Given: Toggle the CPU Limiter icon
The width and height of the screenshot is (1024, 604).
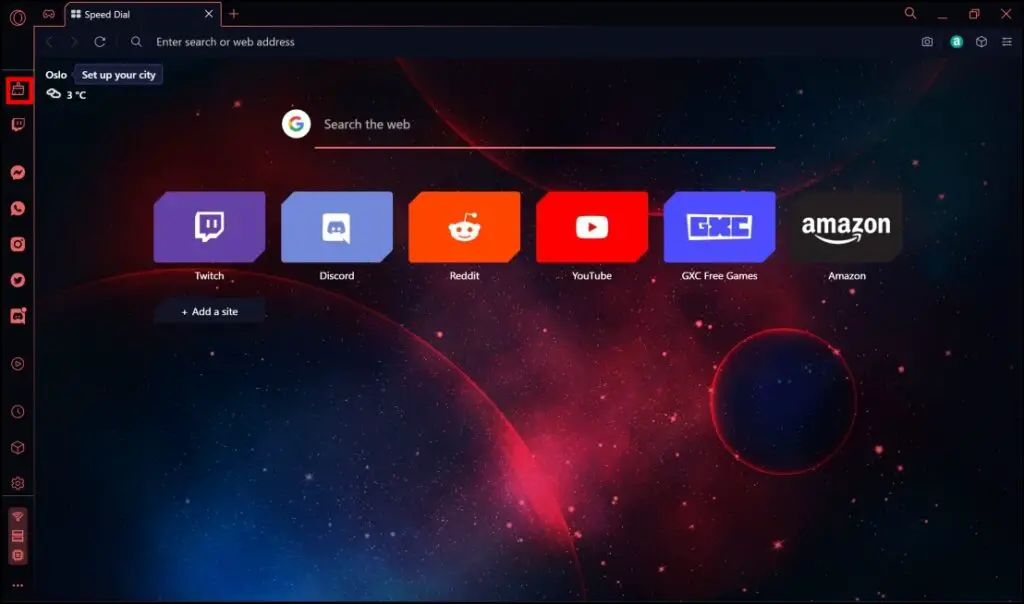Looking at the screenshot, I should (x=18, y=556).
